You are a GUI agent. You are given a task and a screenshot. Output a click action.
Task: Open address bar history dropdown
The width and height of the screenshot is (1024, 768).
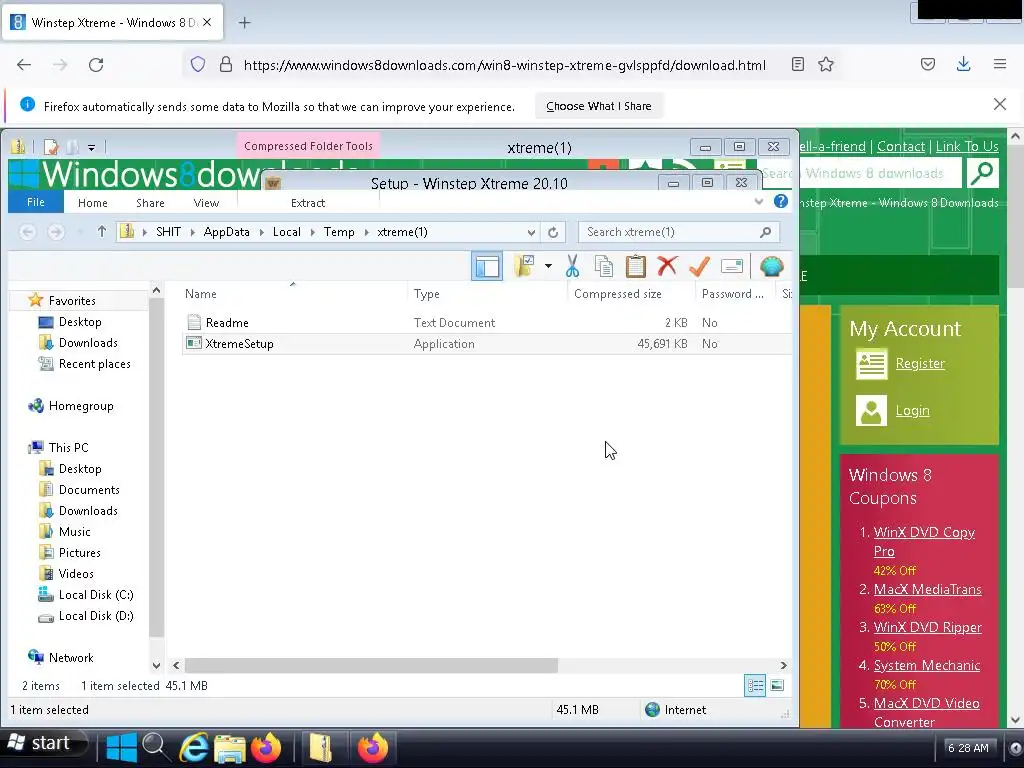tap(531, 232)
